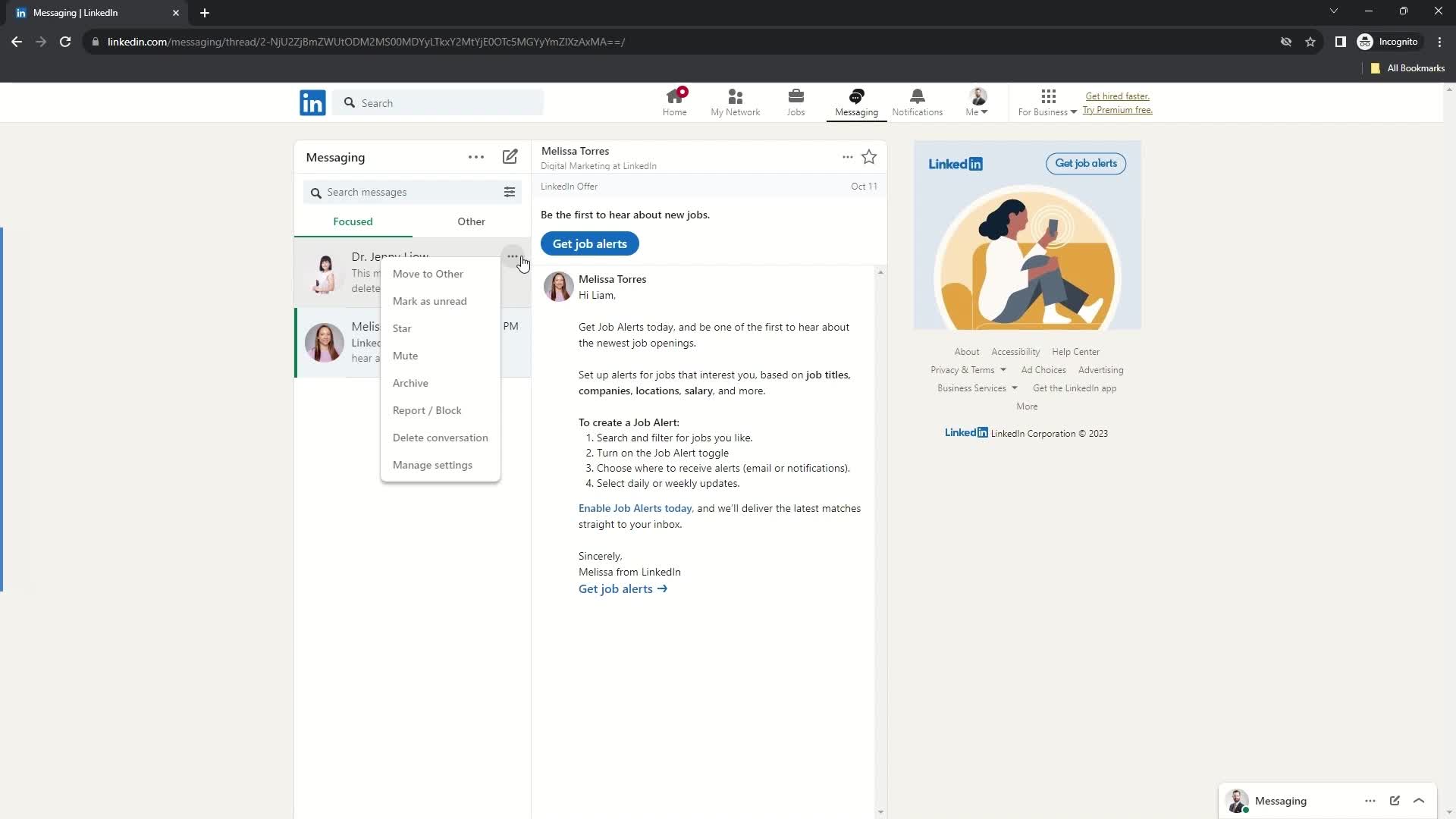
Task: Toggle Move to Other for conversation
Action: [x=429, y=273]
